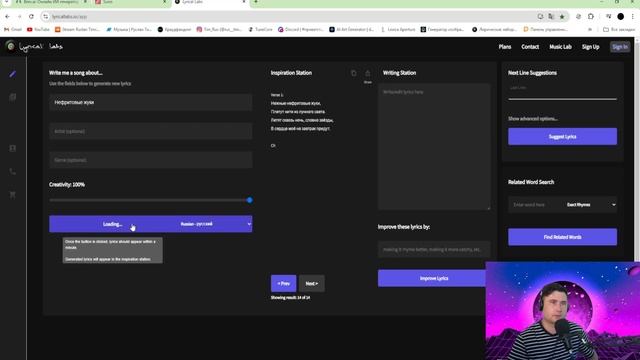Click the browser forward arrow
The width and height of the screenshot is (640, 360).
pyautogui.click(x=19, y=16)
